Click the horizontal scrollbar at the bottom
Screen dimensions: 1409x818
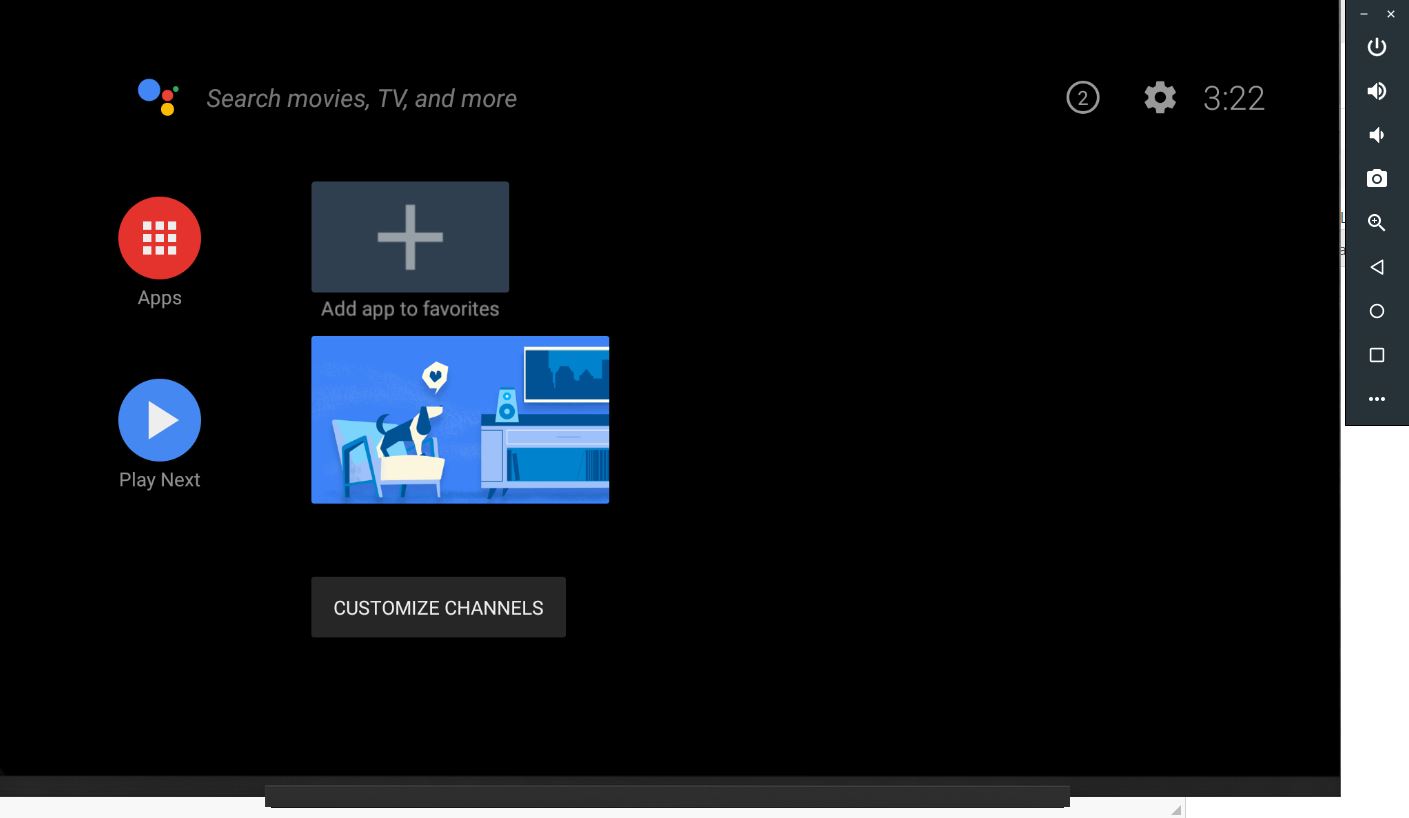(x=667, y=795)
